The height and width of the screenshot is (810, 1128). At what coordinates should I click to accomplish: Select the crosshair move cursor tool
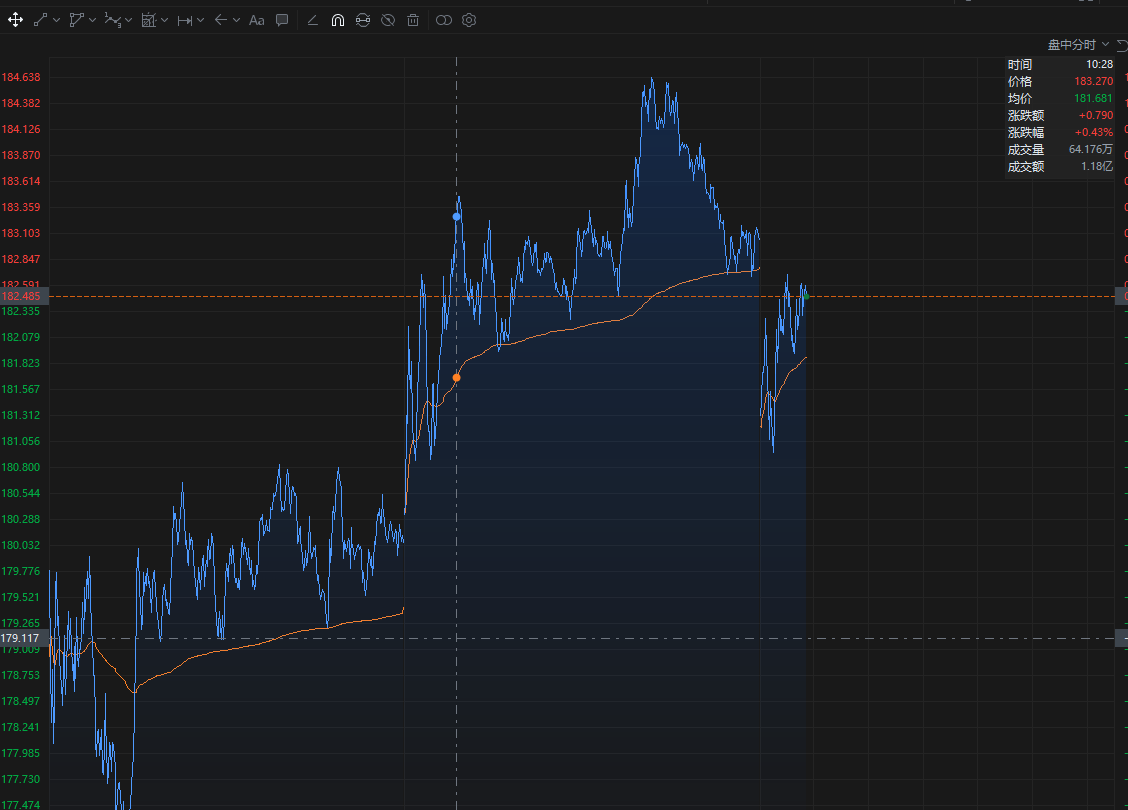(x=15, y=20)
